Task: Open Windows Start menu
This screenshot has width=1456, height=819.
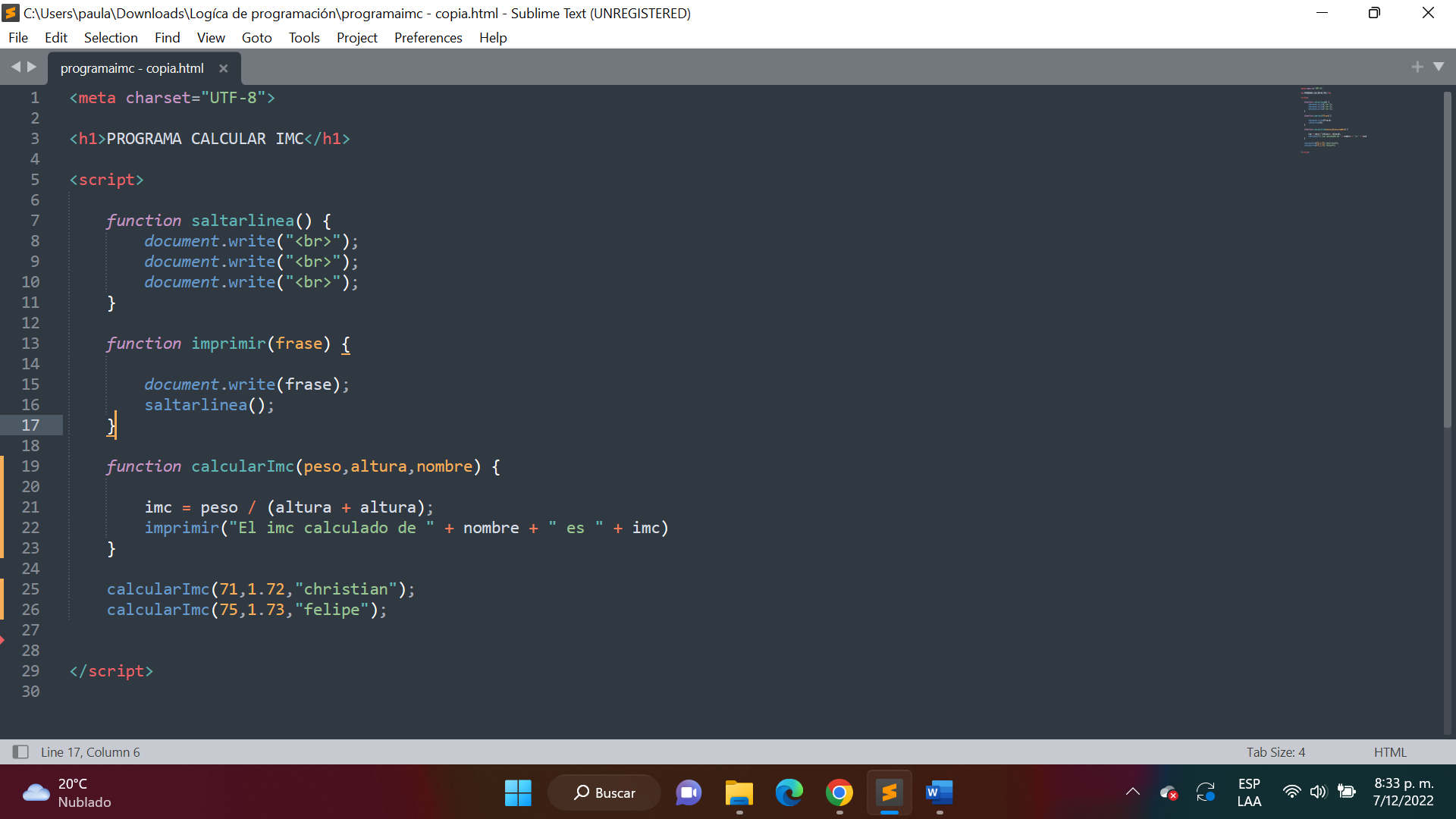Action: coord(518,792)
